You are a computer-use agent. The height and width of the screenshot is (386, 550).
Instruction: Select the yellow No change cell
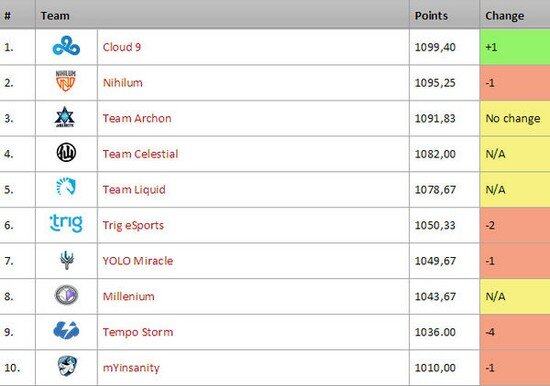[x=515, y=119]
